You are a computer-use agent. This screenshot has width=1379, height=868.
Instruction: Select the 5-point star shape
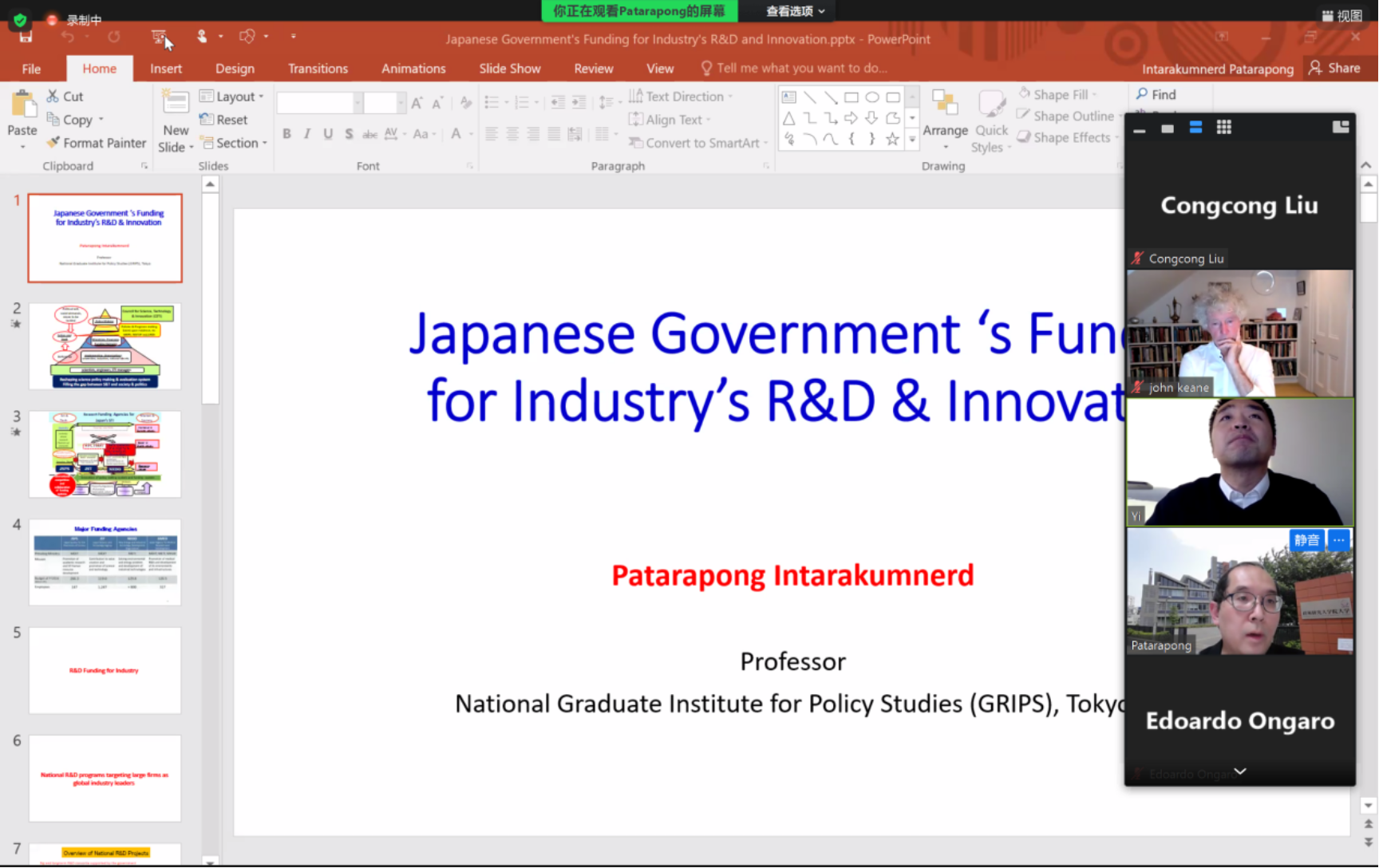(x=892, y=139)
